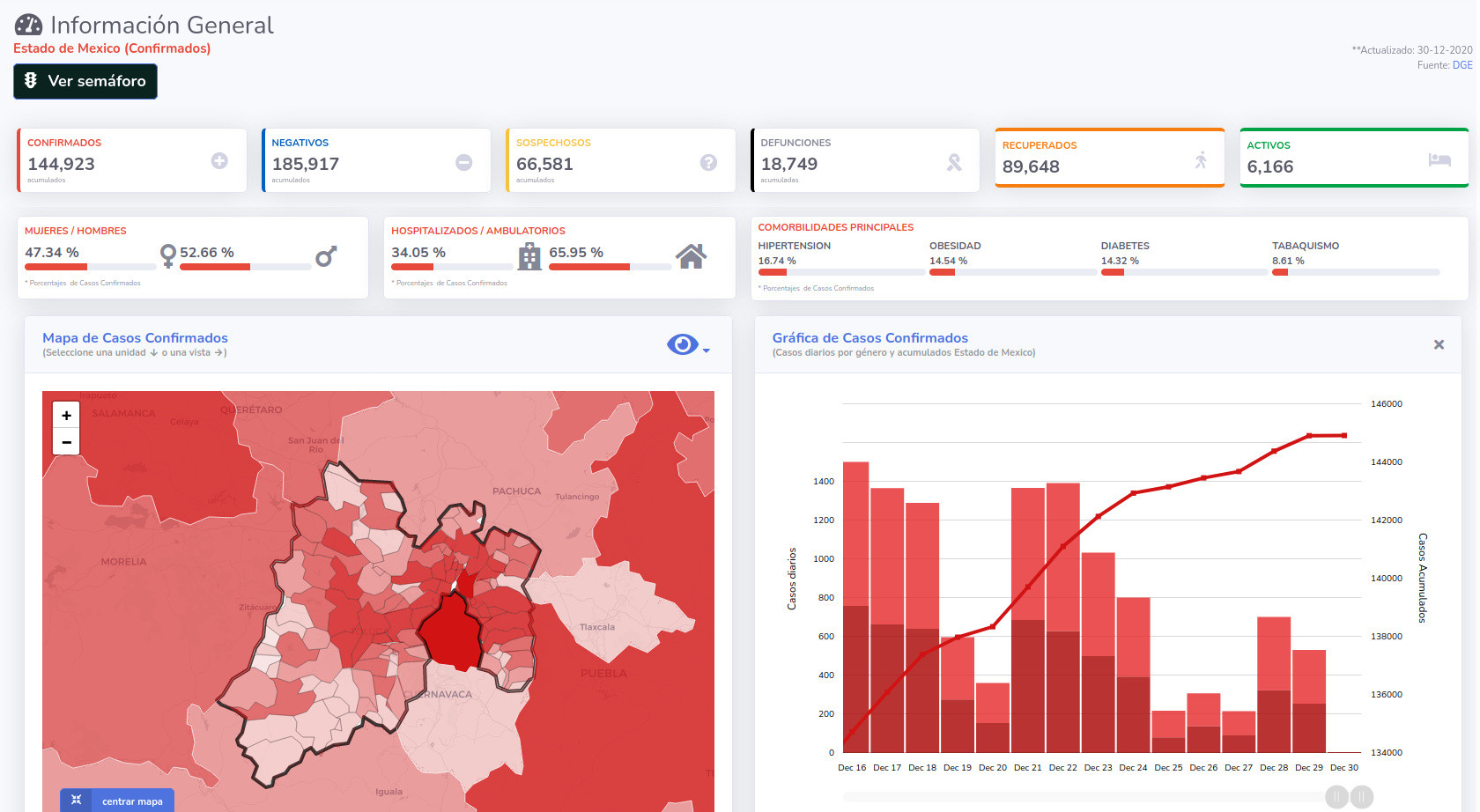Image resolution: width=1480 pixels, height=812 pixels.
Task: Open the DGE source link
Action: (1462, 65)
